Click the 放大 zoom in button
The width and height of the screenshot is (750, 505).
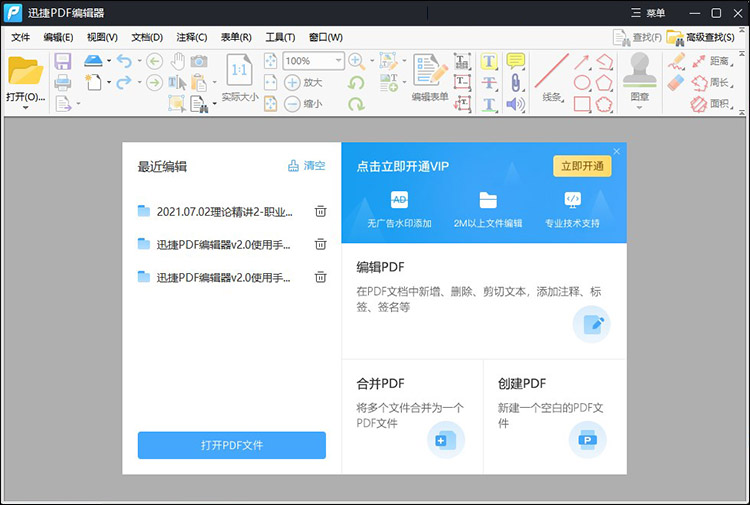[303, 82]
